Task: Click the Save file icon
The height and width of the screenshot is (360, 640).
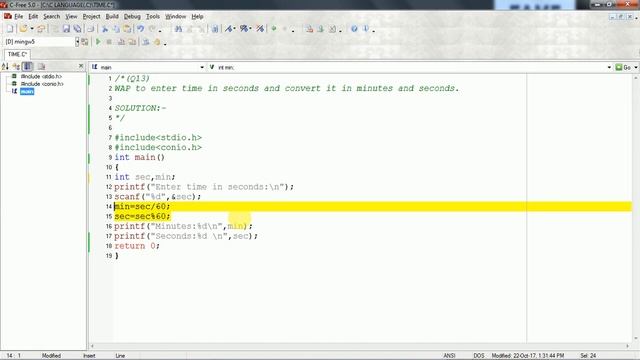Action: (x=66, y=29)
